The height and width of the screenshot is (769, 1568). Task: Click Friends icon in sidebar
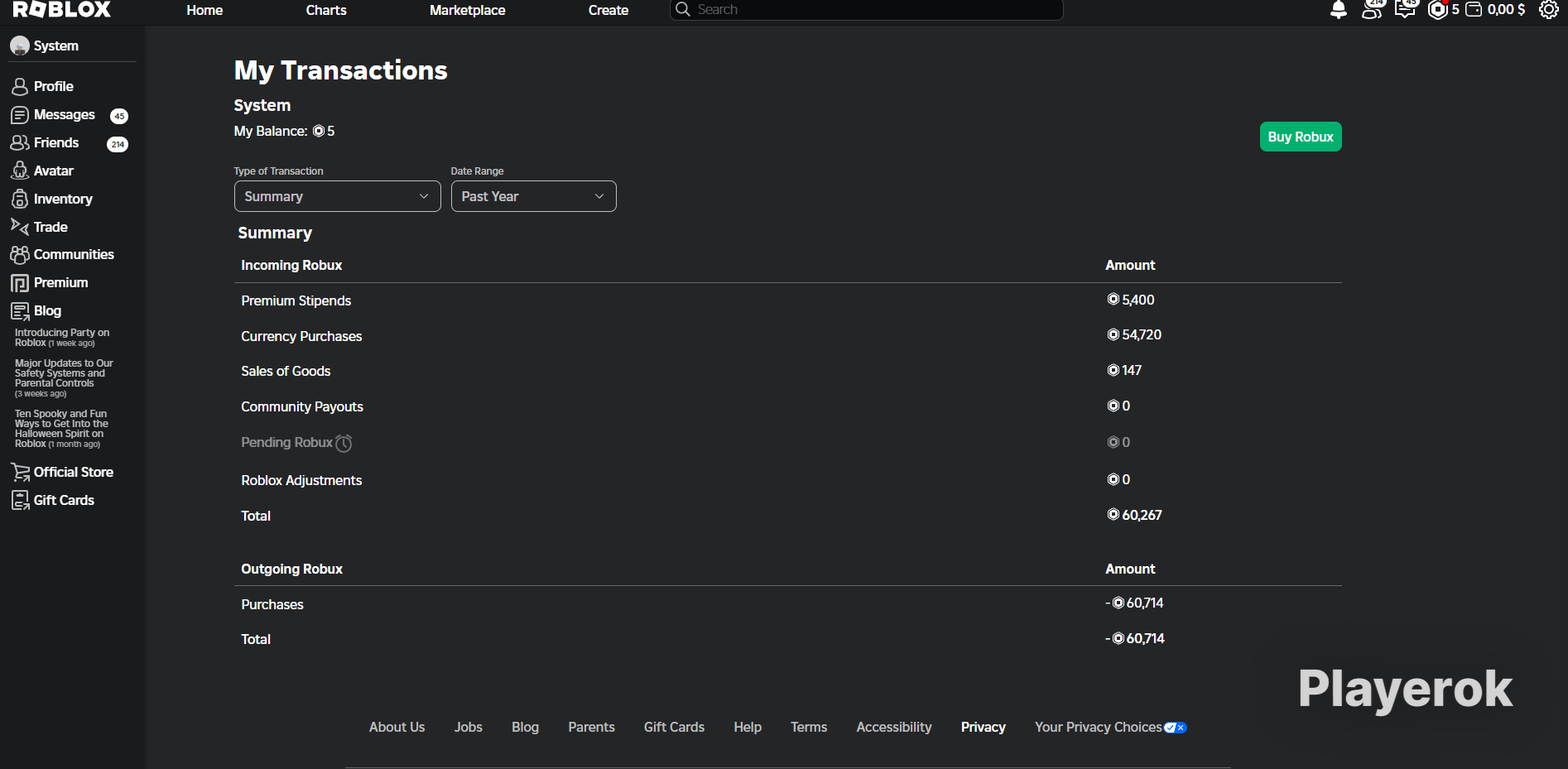(x=20, y=142)
